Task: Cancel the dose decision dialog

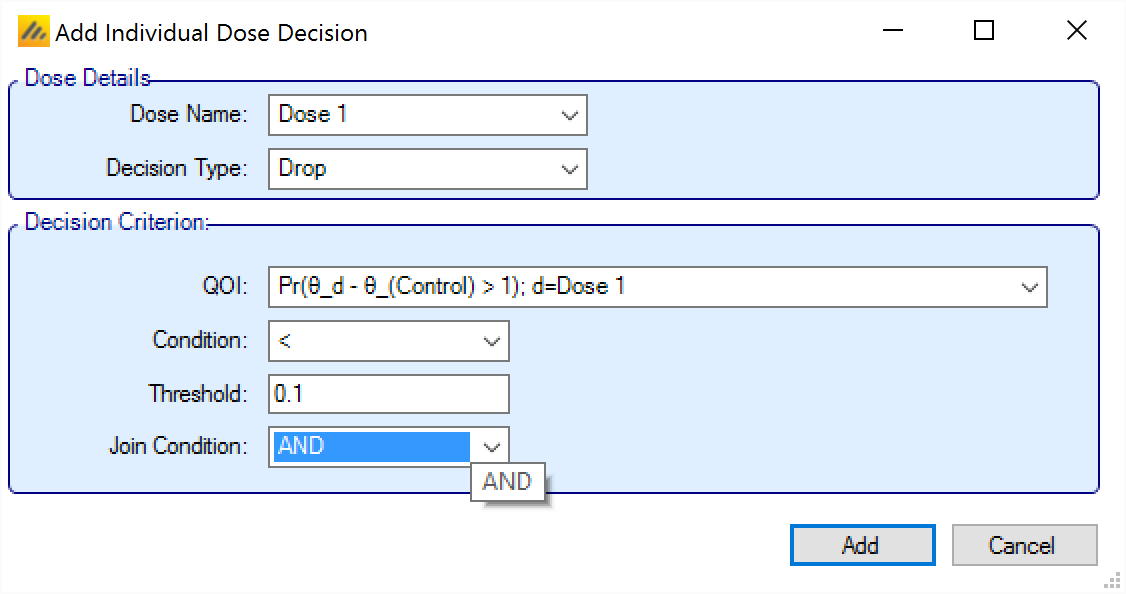Action: (x=1024, y=546)
